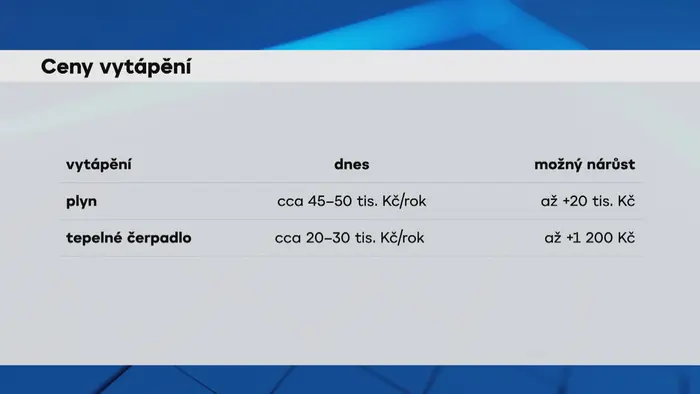The height and width of the screenshot is (394, 700).
Task: Click the number '45–50' in the plyn row
Action: (330, 201)
